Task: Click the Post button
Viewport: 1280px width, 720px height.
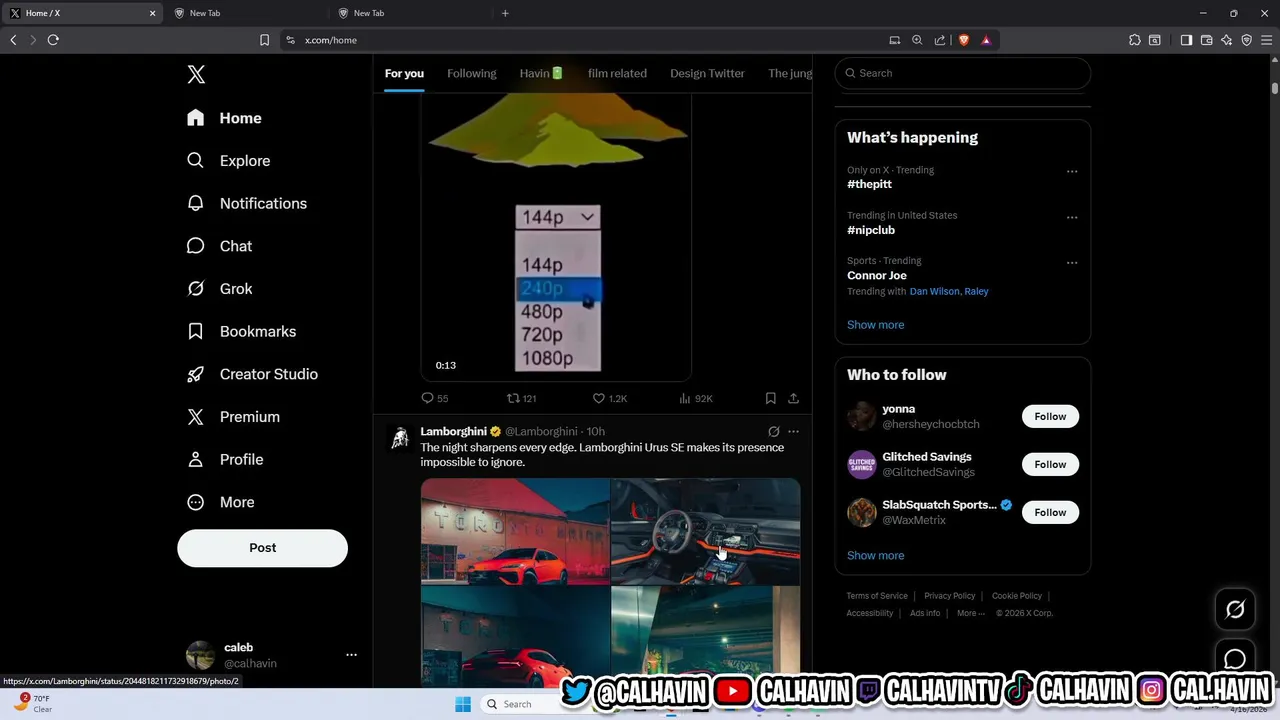Action: (262, 548)
